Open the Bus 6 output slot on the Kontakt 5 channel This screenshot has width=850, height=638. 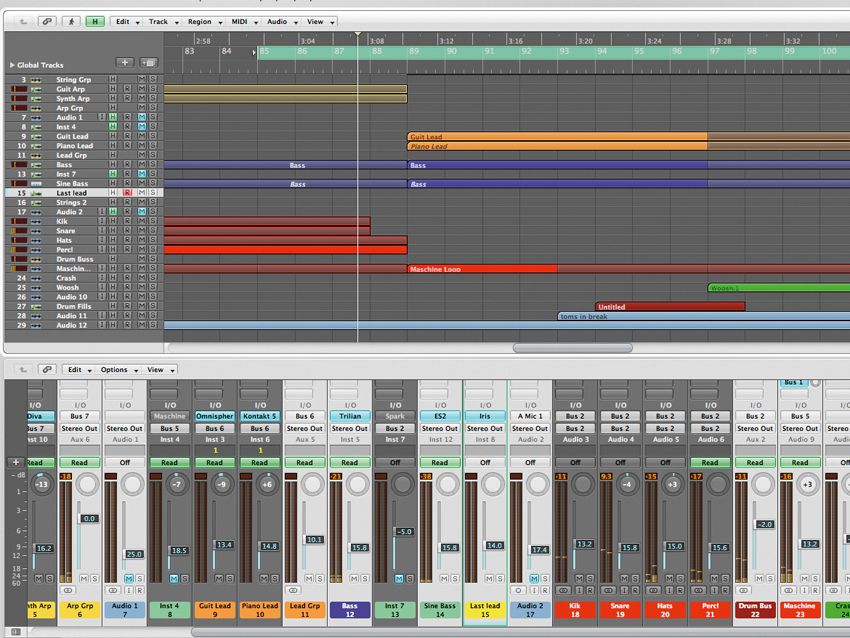260,427
